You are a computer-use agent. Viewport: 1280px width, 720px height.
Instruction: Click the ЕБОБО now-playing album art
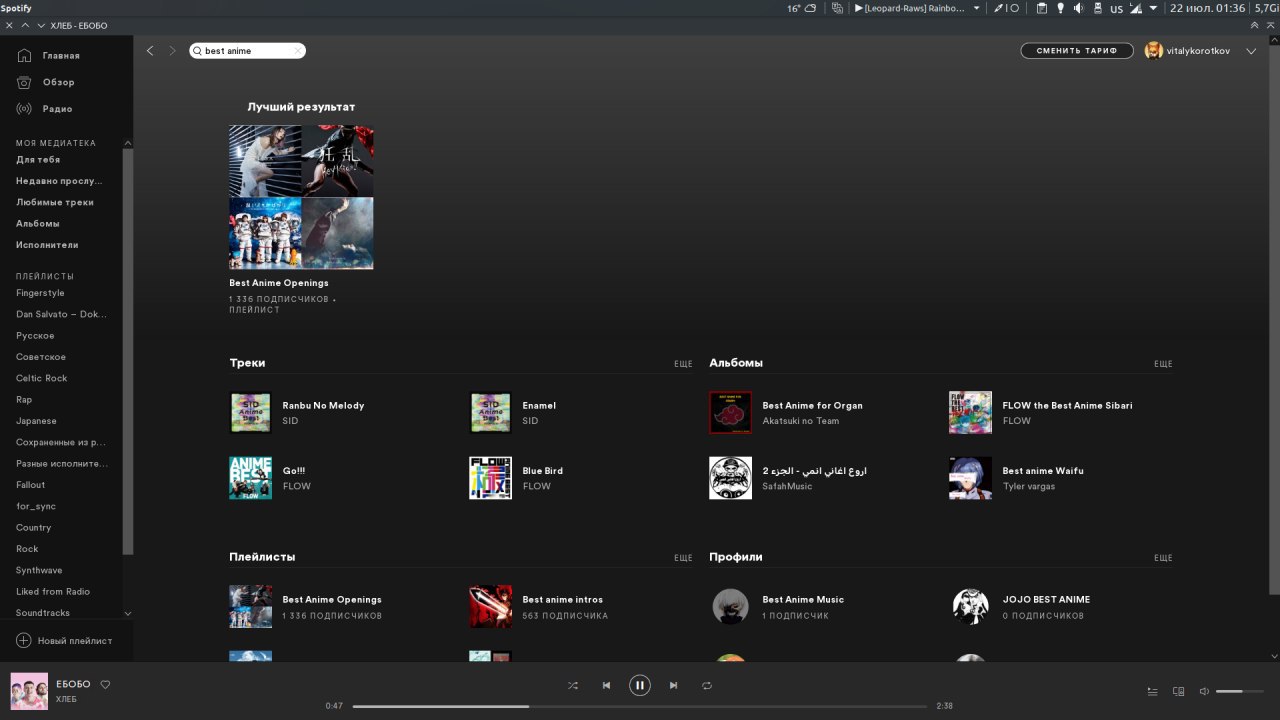pyautogui.click(x=29, y=691)
